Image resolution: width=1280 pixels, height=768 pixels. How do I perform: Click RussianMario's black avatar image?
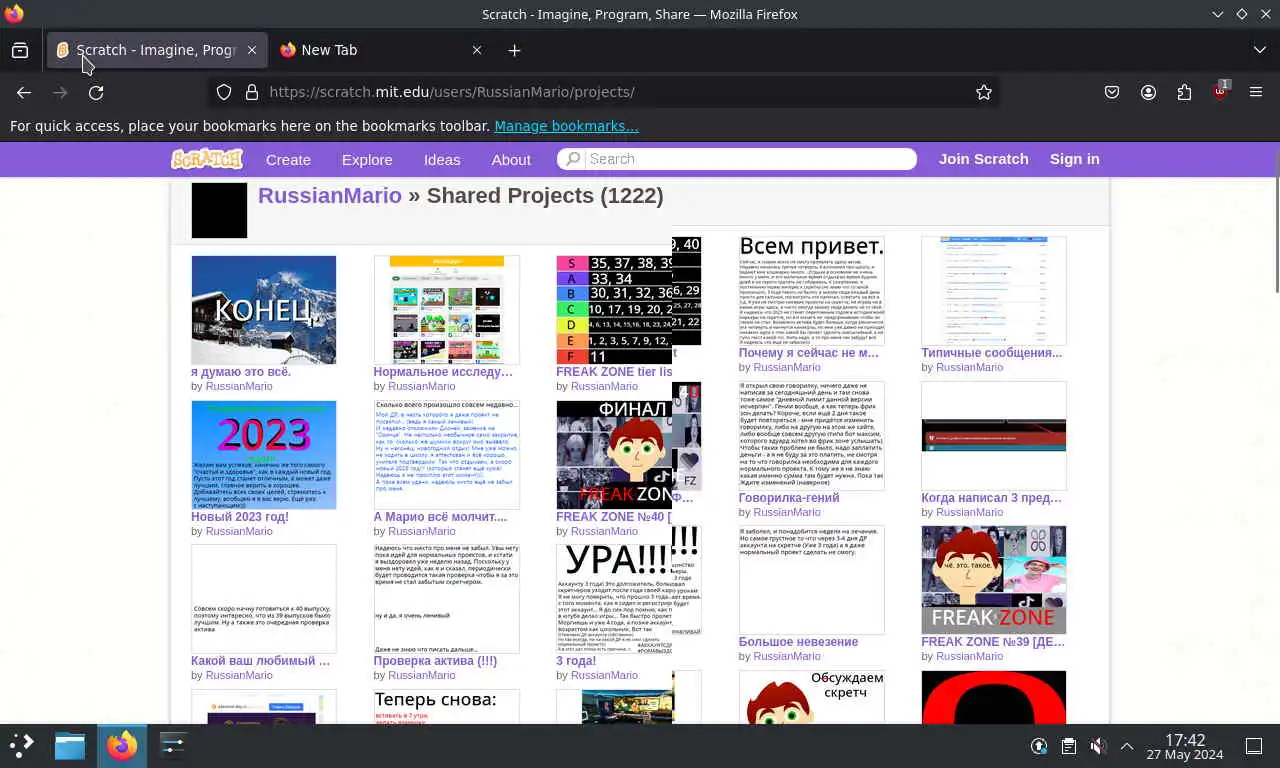(x=219, y=210)
